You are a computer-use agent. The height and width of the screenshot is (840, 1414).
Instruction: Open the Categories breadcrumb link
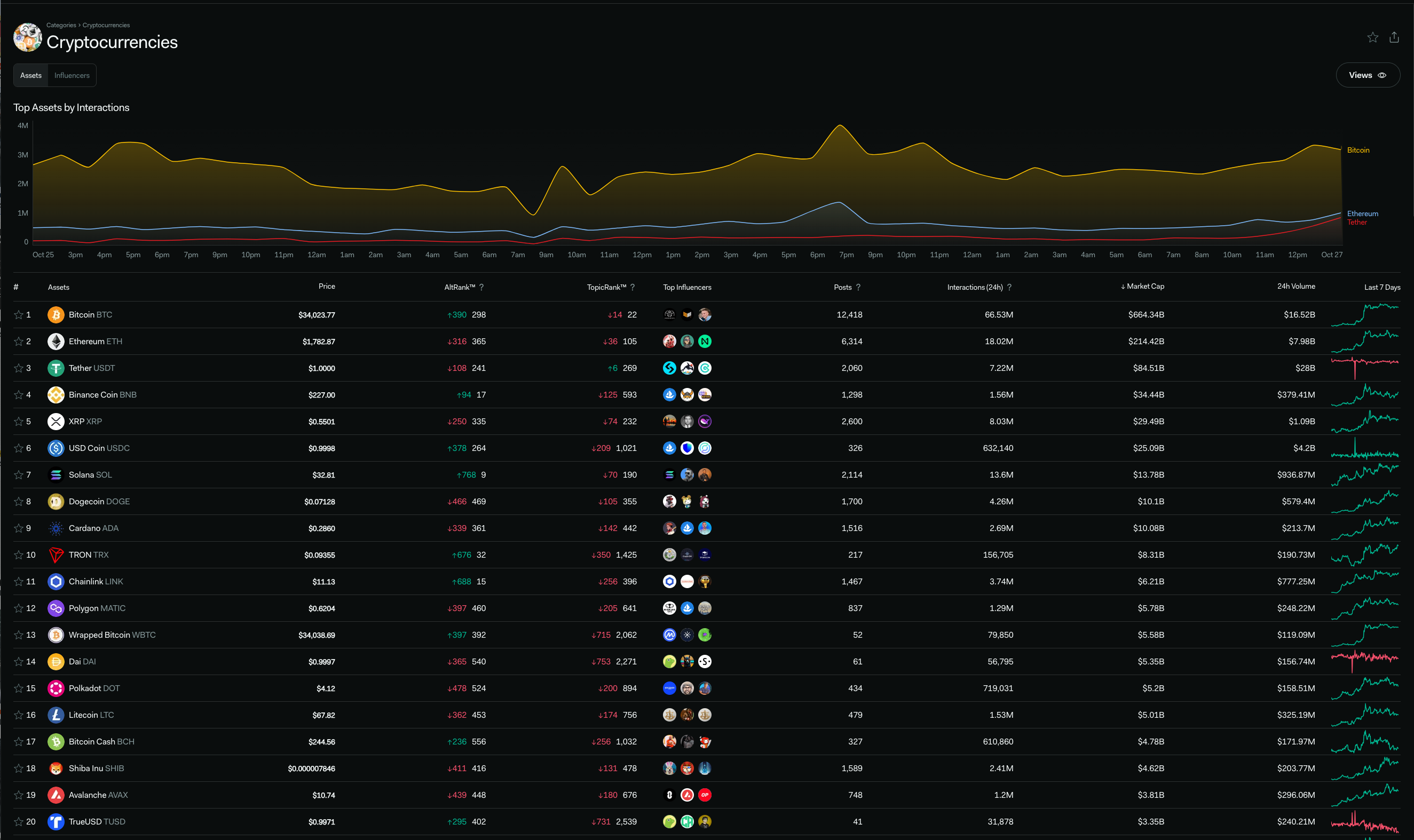(61, 25)
